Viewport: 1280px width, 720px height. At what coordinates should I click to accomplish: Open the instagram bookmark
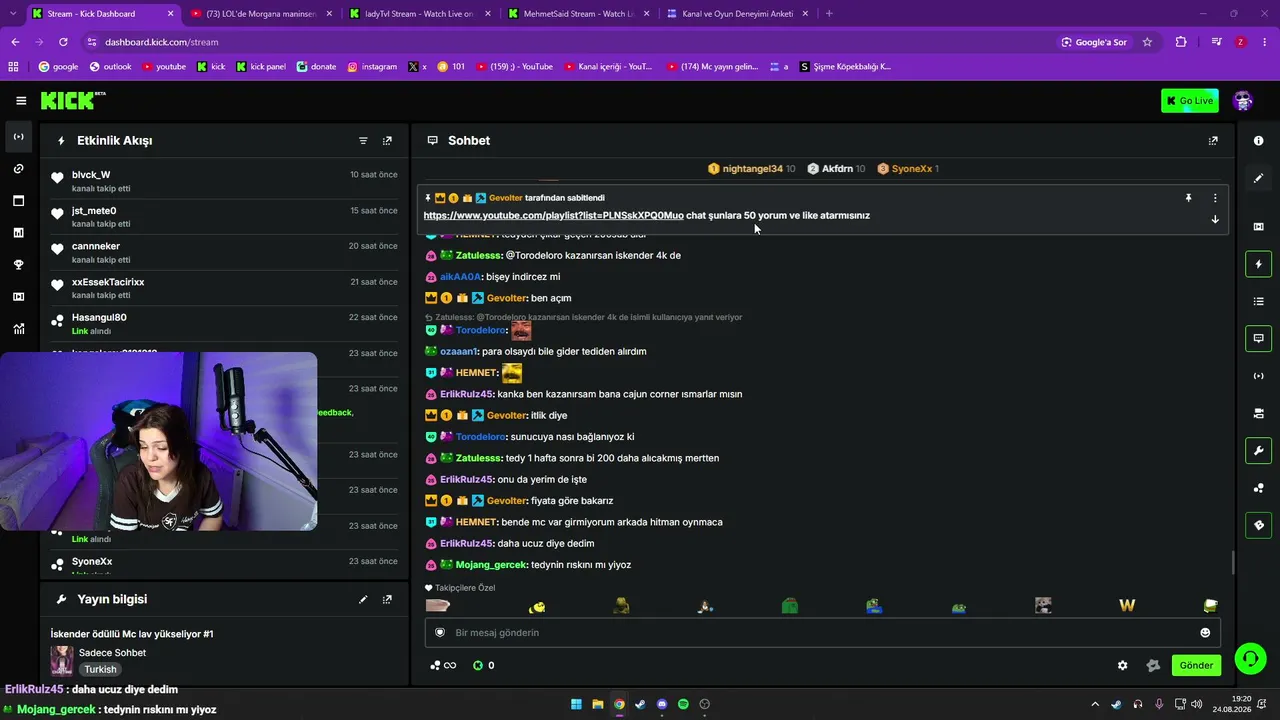click(x=372, y=67)
